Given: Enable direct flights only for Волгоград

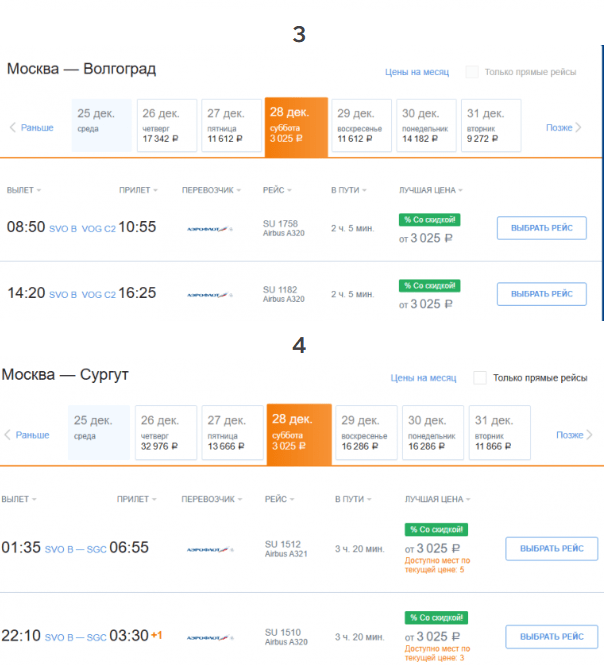Looking at the screenshot, I should click(x=473, y=72).
